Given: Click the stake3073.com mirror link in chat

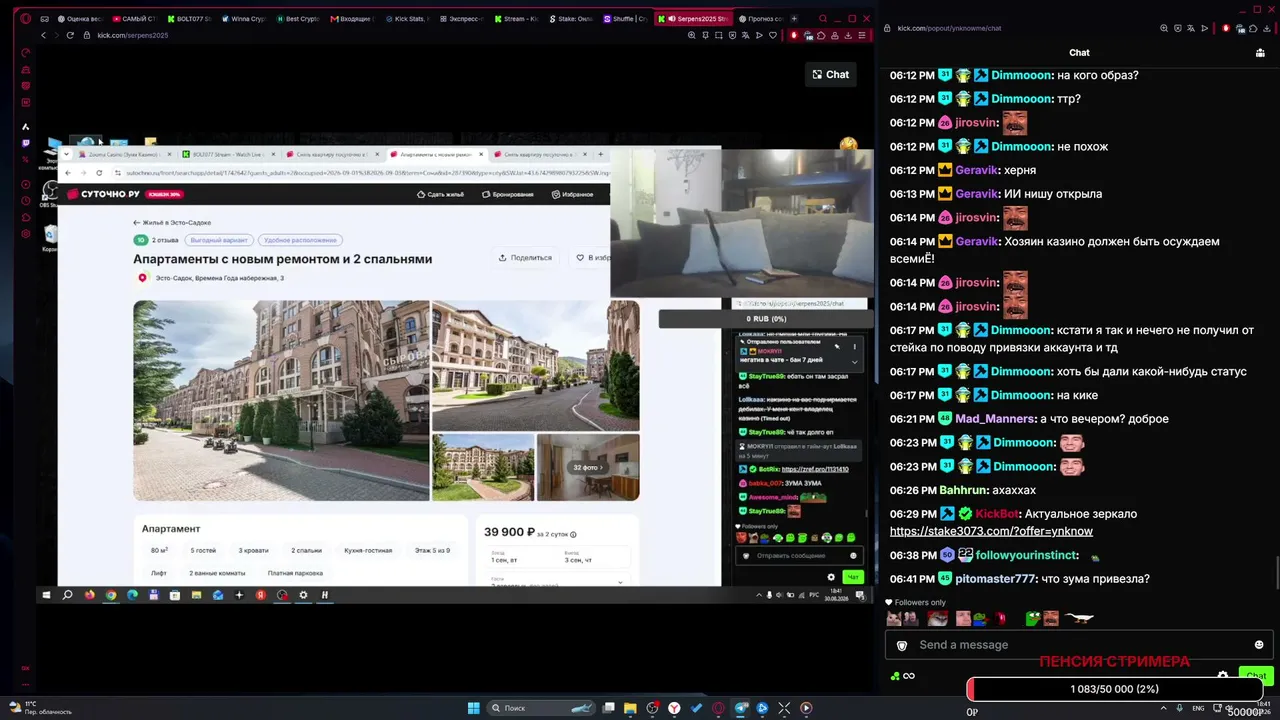Looking at the screenshot, I should click(991, 531).
